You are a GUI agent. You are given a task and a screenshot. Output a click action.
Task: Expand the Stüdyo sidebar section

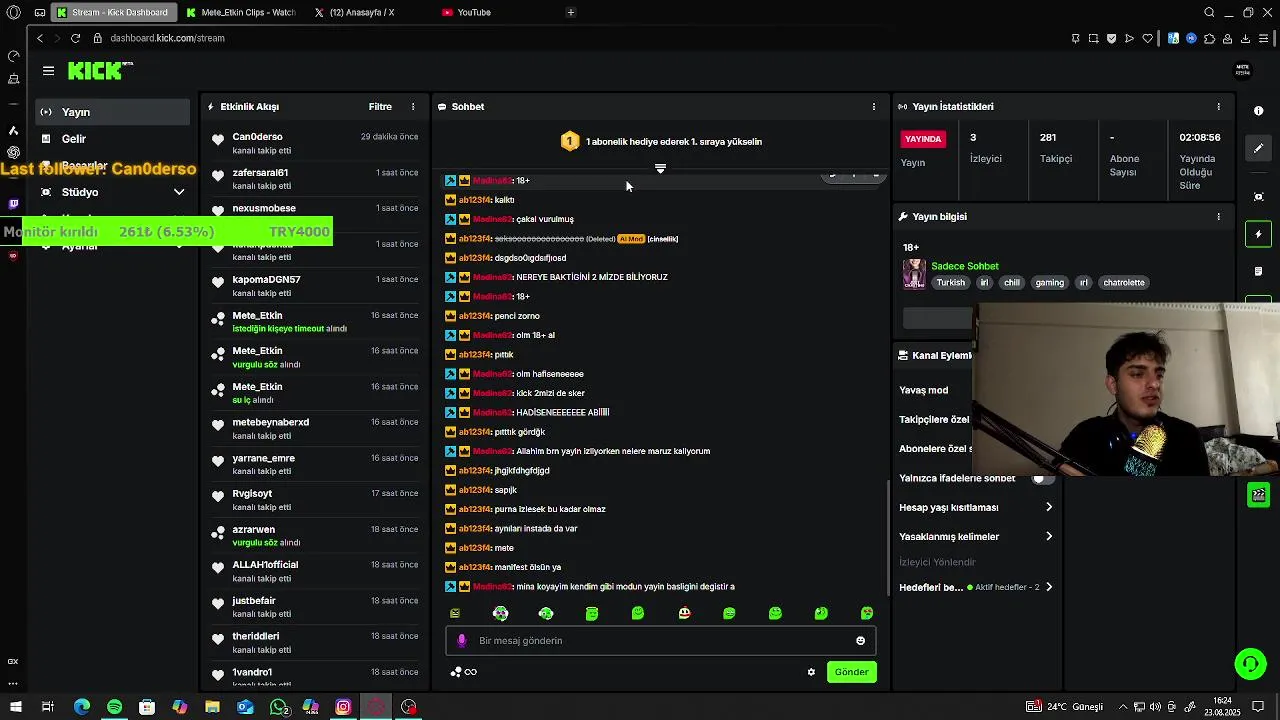click(178, 192)
